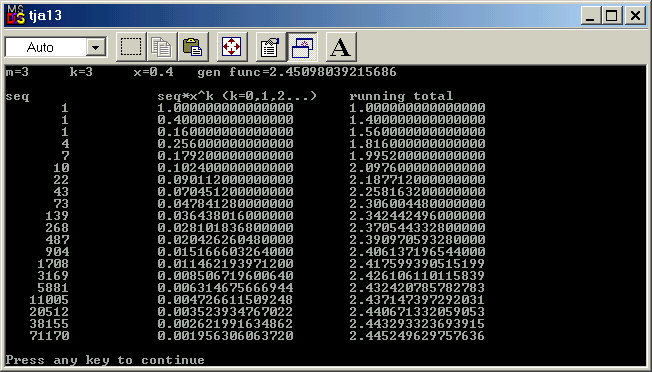This screenshot has width=652, height=372.
Task: Click the running total 2.440671332059053
Action: 417,312
